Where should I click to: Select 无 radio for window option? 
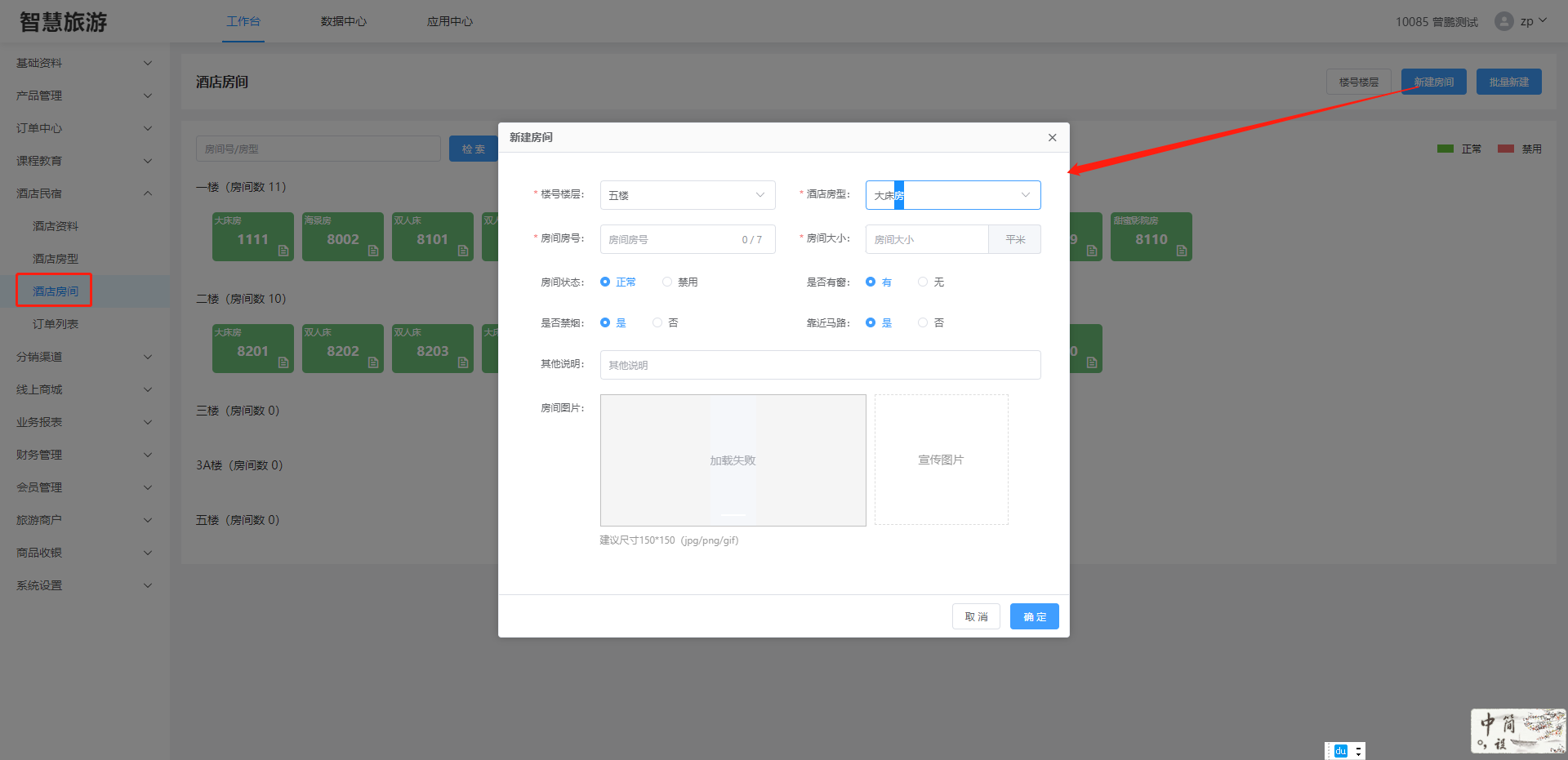coord(923,282)
